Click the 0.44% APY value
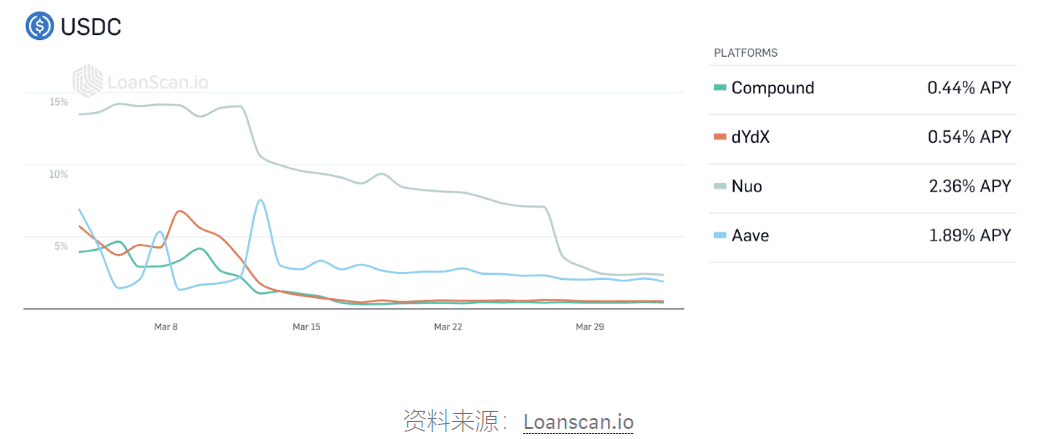Image resolution: width=1049 pixels, height=439 pixels. [969, 88]
